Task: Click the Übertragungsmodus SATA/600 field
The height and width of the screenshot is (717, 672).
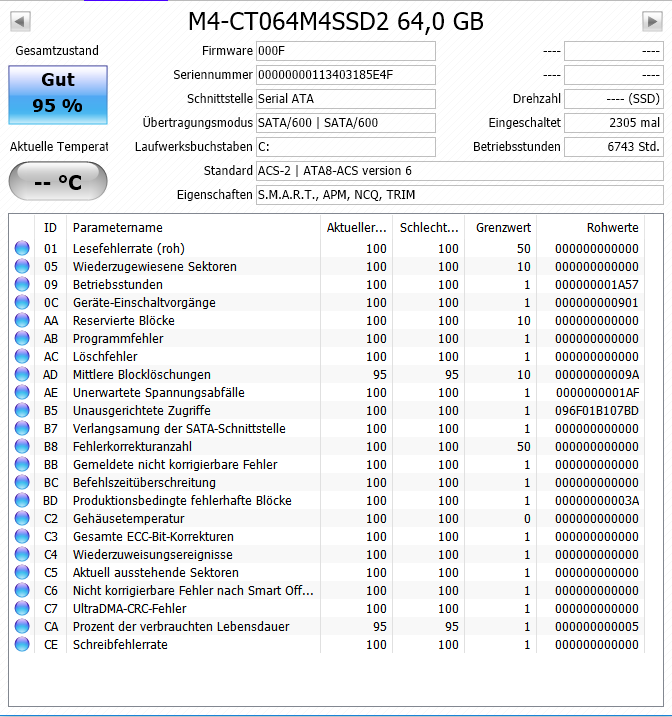Action: (x=346, y=123)
